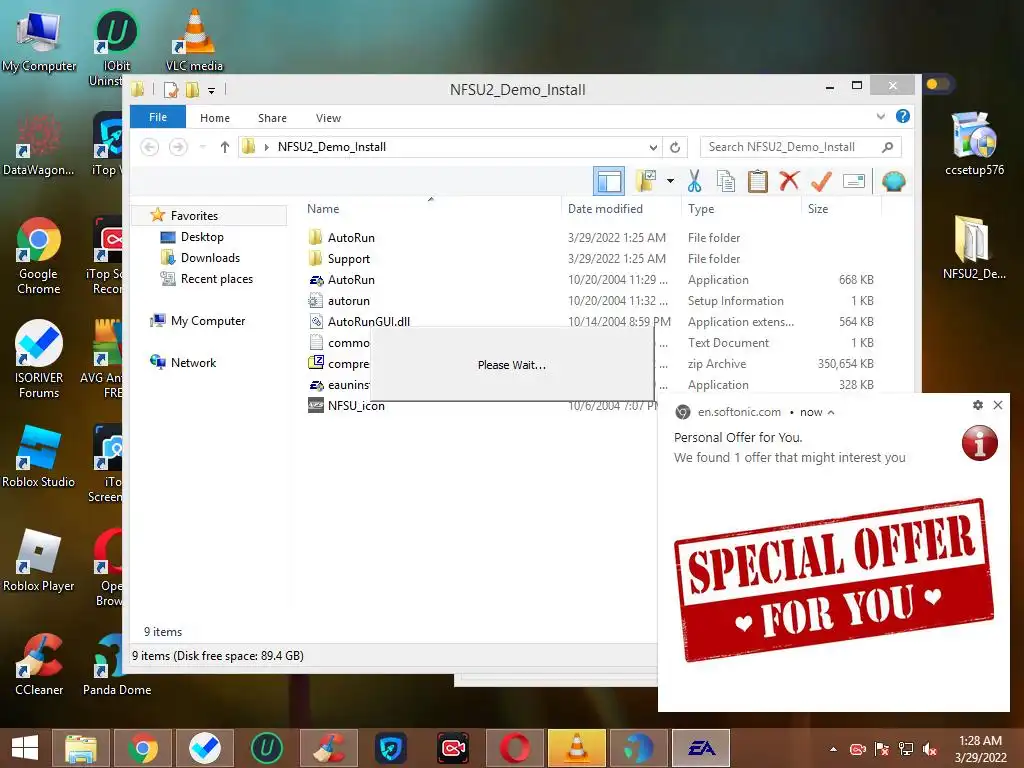Click the Forward navigation arrow

(178, 147)
